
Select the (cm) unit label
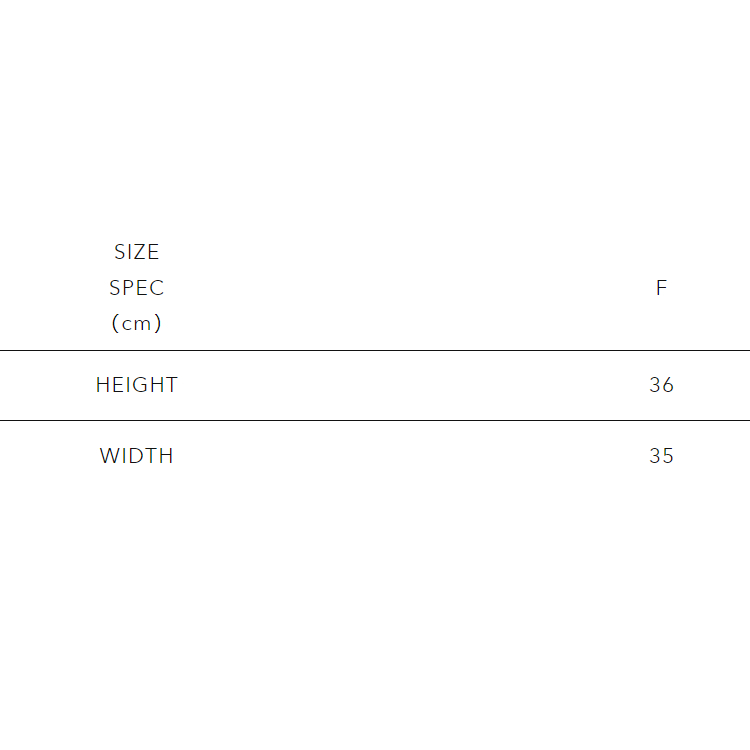coord(136,324)
